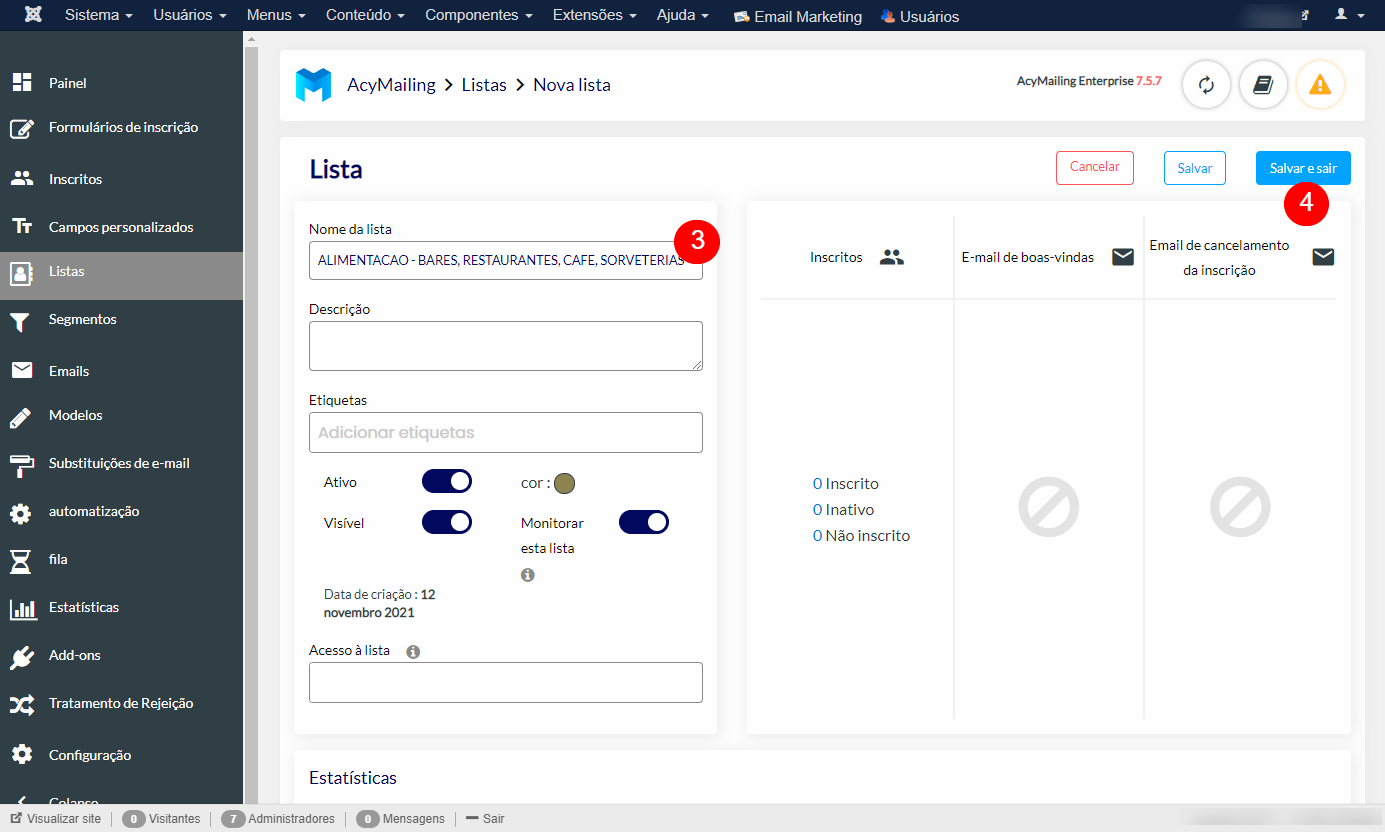Expand the Extensões menu
The image size is (1385, 832).
pyautogui.click(x=594, y=15)
